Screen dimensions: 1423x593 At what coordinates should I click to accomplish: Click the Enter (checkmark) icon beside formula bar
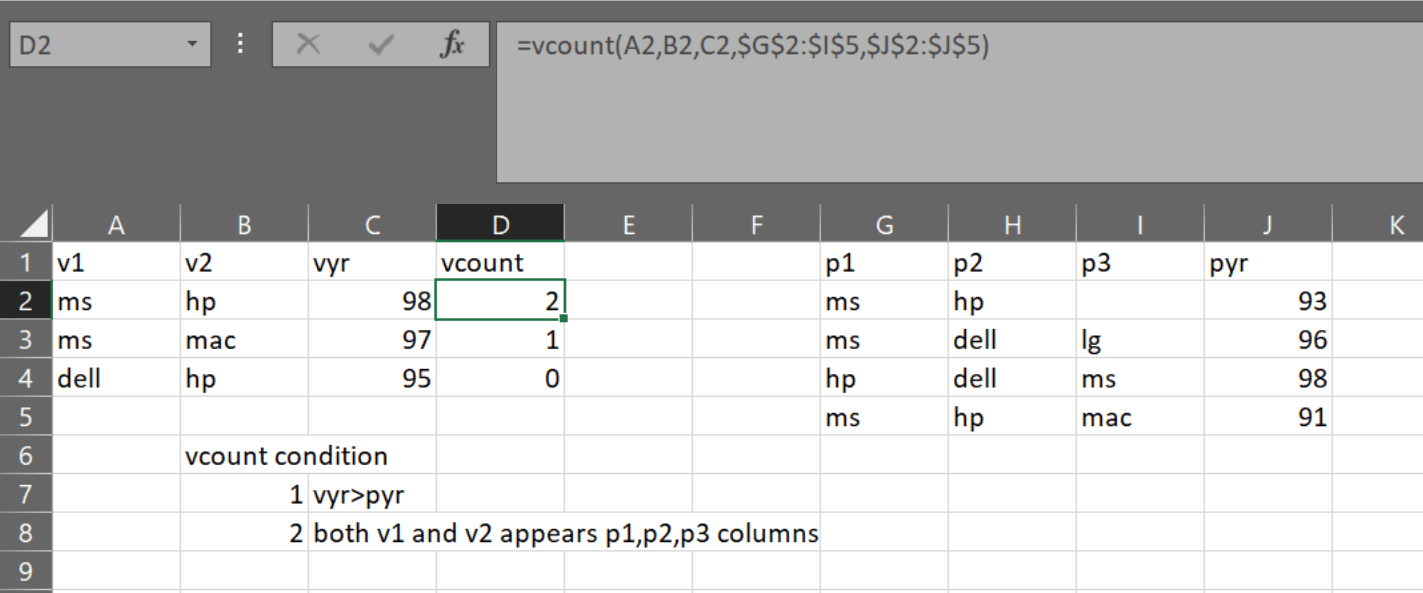click(x=380, y=44)
